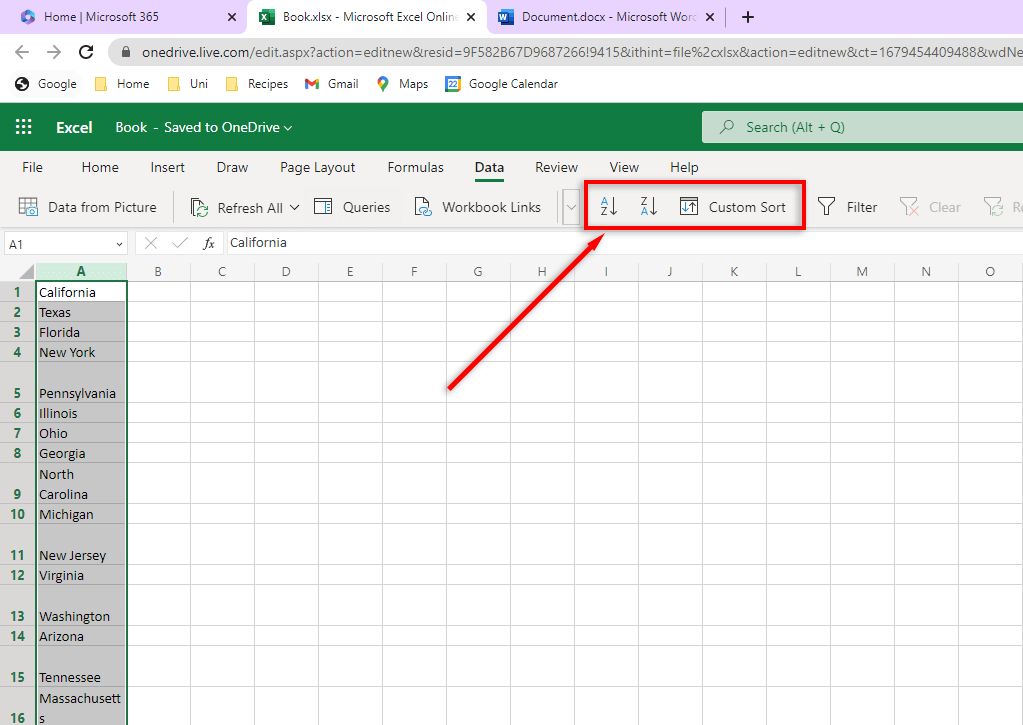Select the cell containing Georgia

(x=81, y=453)
